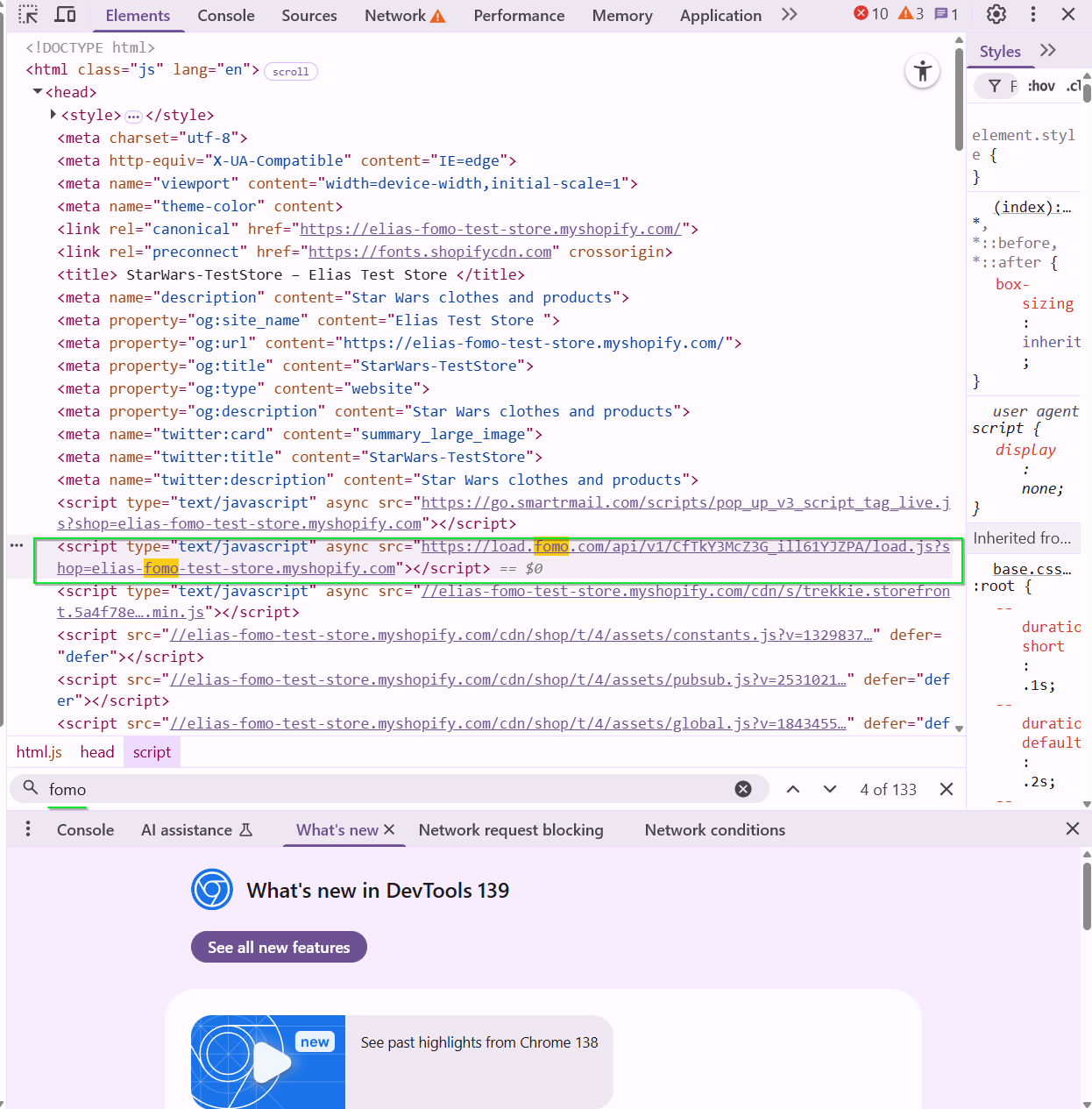Close the DevTools panel

1068,15
